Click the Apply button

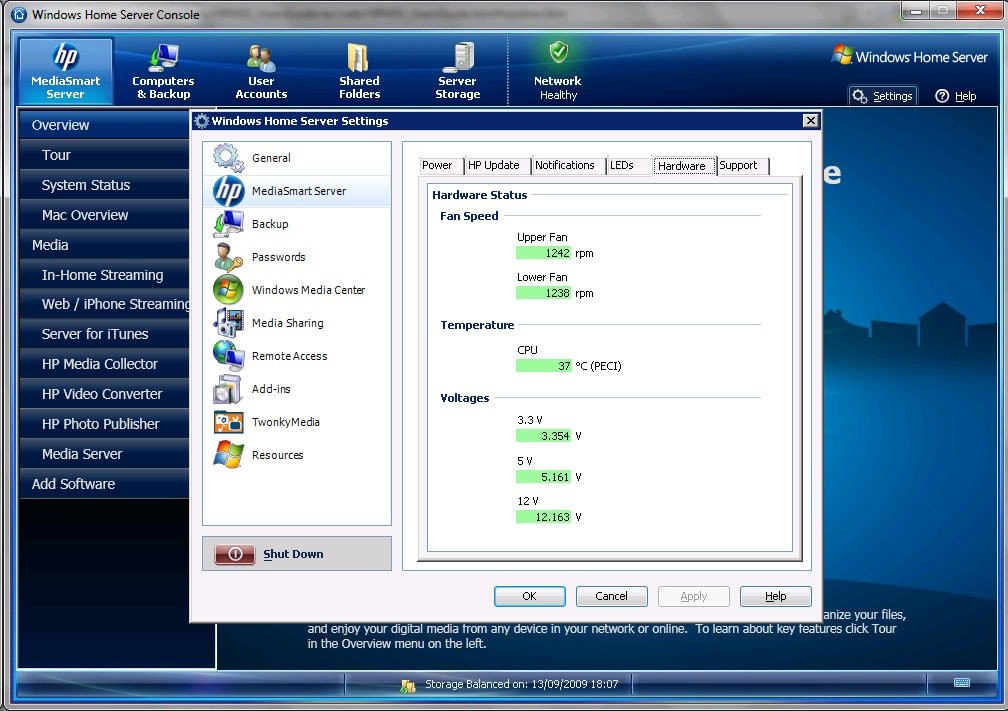[694, 597]
